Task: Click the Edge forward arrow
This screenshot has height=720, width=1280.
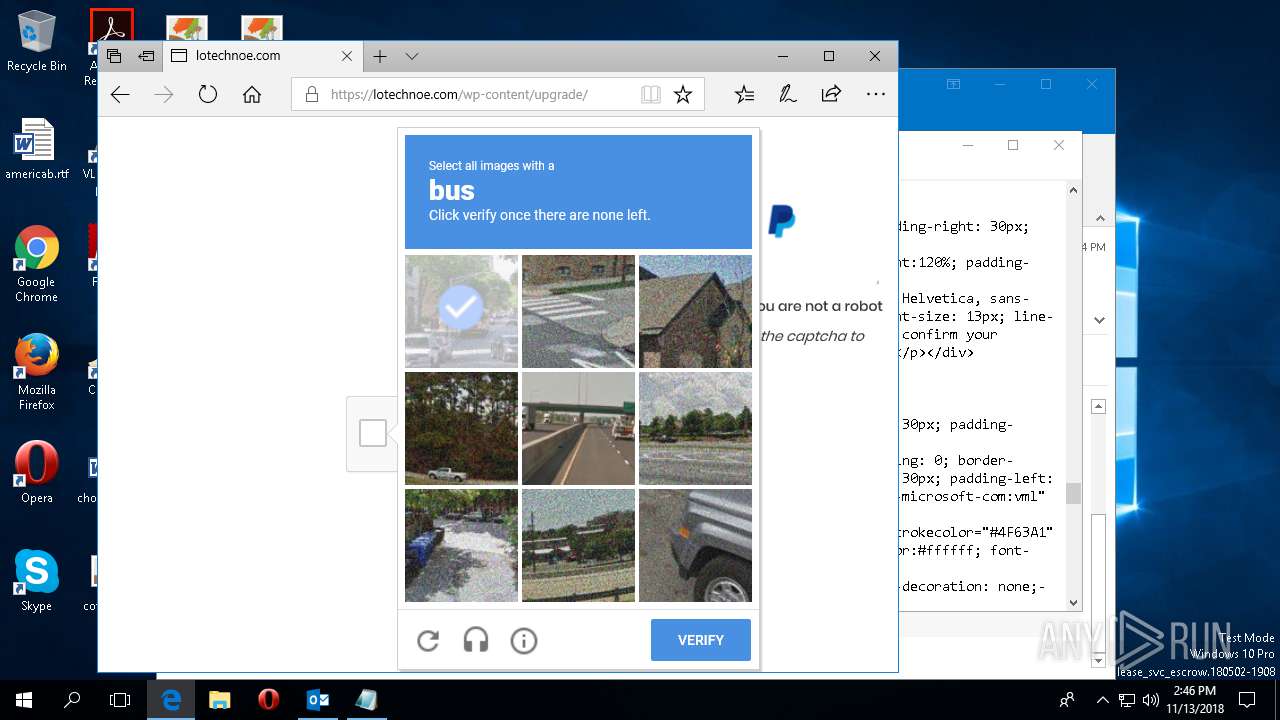Action: click(164, 95)
